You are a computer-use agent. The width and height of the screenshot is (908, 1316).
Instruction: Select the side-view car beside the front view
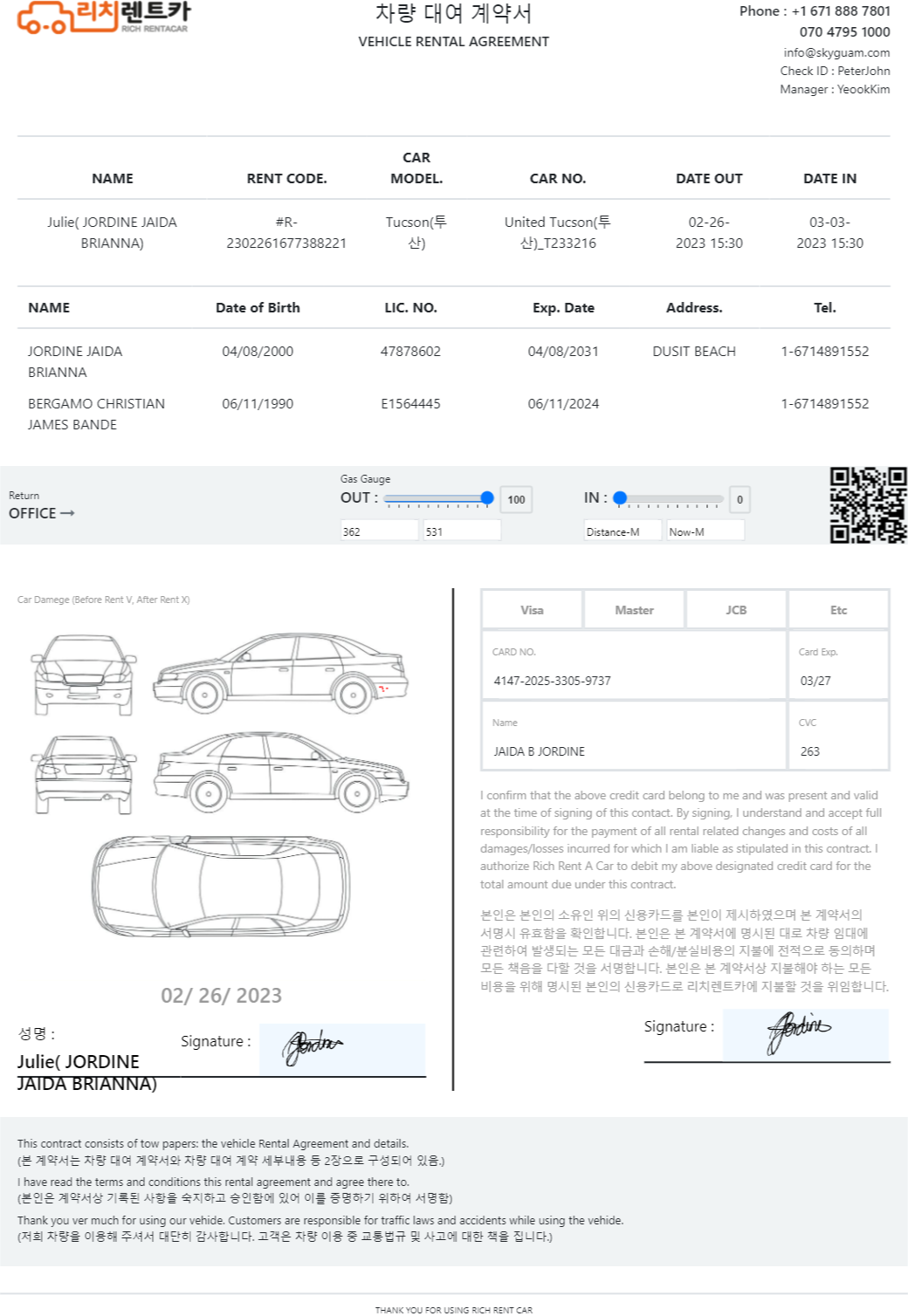point(281,673)
